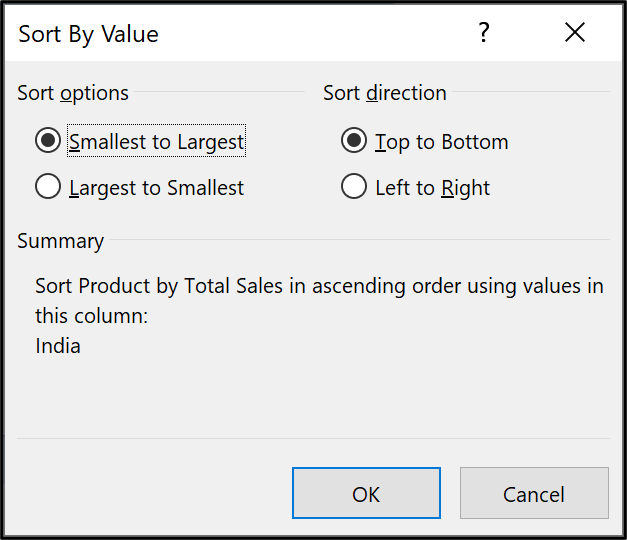Choose the Largest to Smallest radio circle
This screenshot has width=627, height=540.
[x=47, y=187]
